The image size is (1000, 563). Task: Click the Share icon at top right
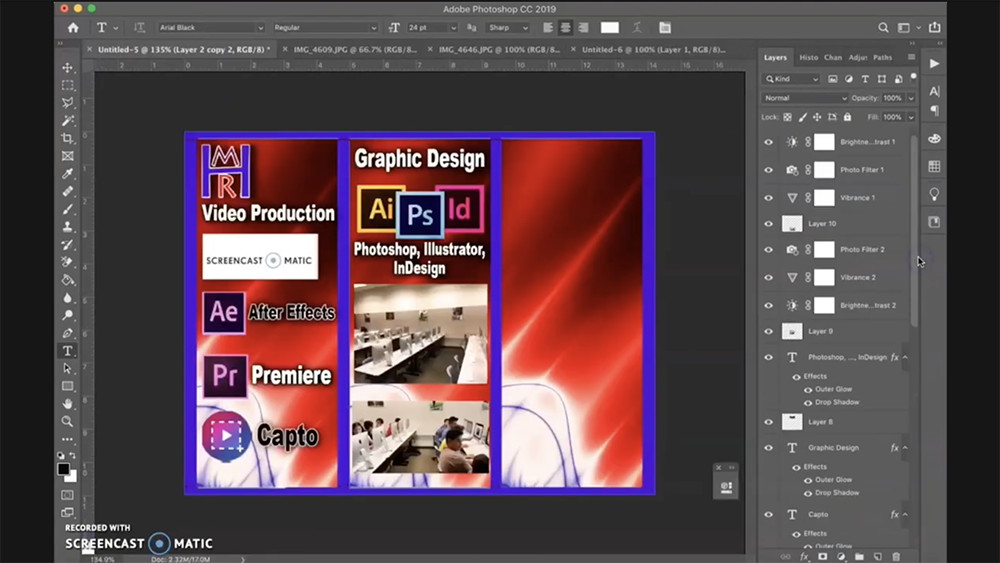click(x=934, y=27)
